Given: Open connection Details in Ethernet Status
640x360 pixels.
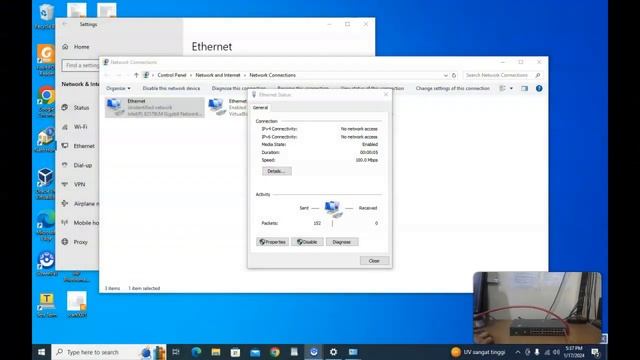Looking at the screenshot, I should [276, 171].
